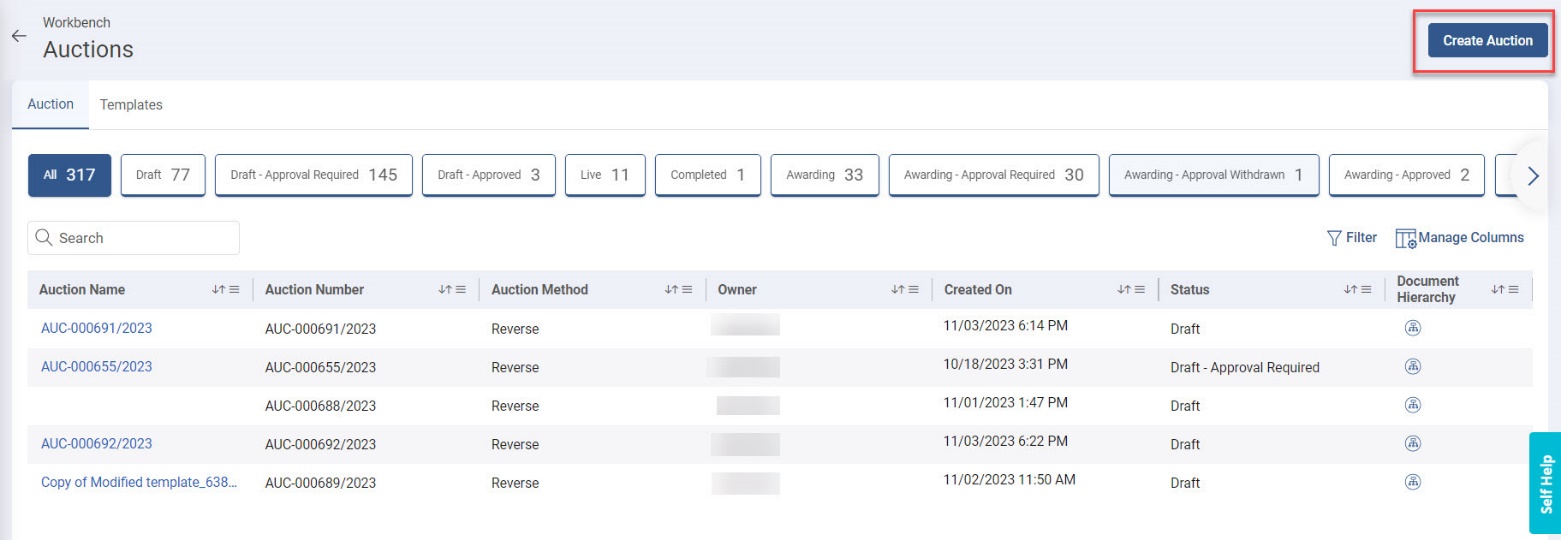This screenshot has height=540, width=1561.
Task: Click the back arrow beside Auctions
Action: coord(17,36)
